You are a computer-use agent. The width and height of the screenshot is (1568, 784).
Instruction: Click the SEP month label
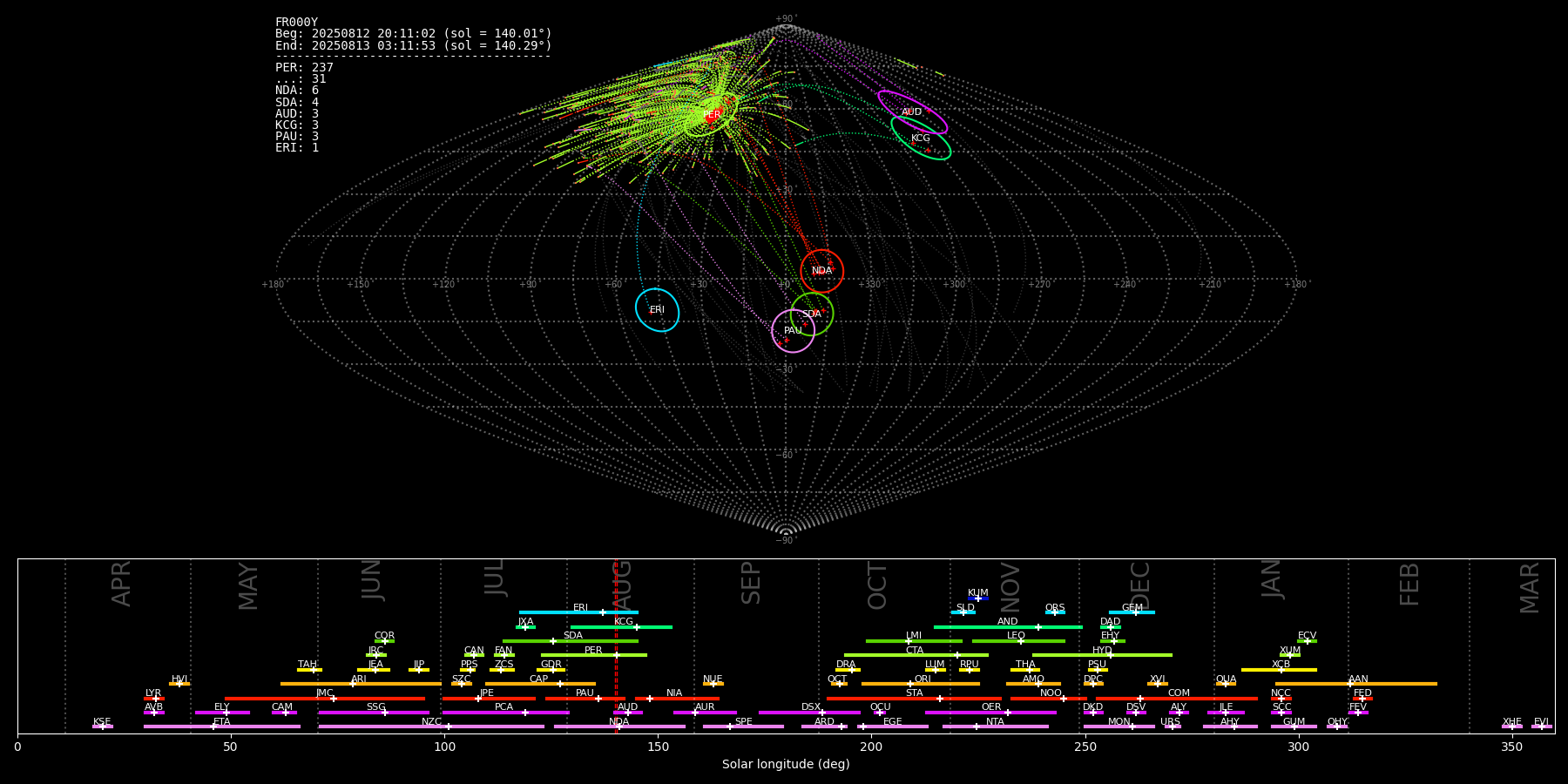coord(751,583)
